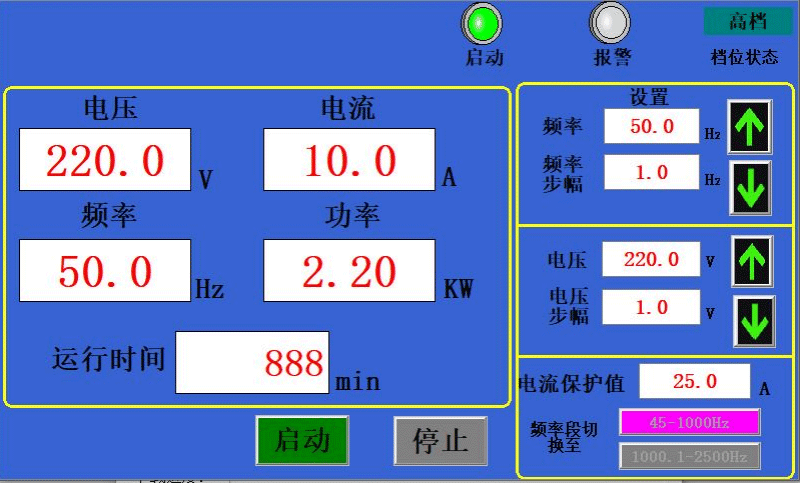
Task: Lower voltage using the down arrow
Action: (754, 321)
